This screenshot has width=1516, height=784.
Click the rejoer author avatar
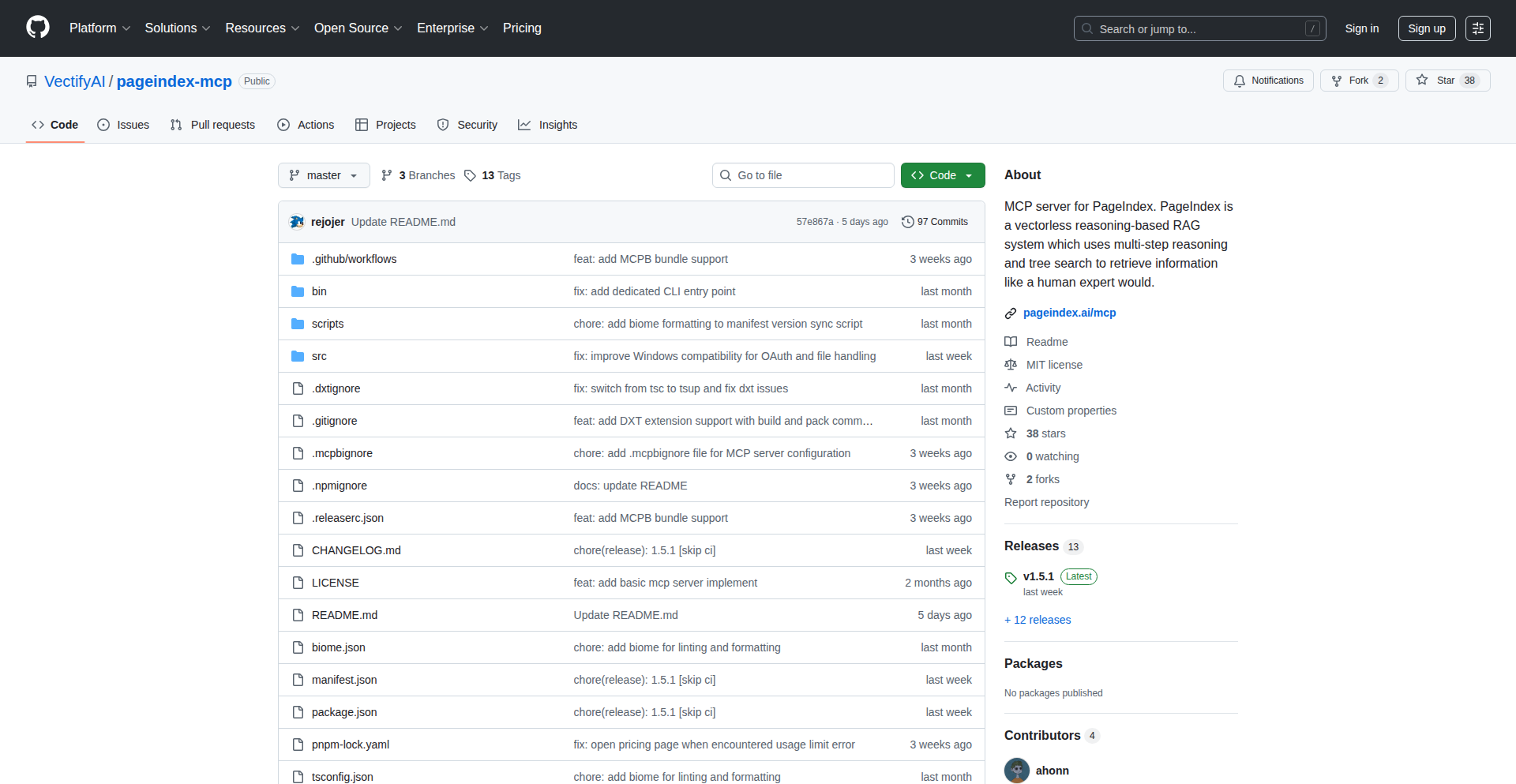click(x=297, y=222)
